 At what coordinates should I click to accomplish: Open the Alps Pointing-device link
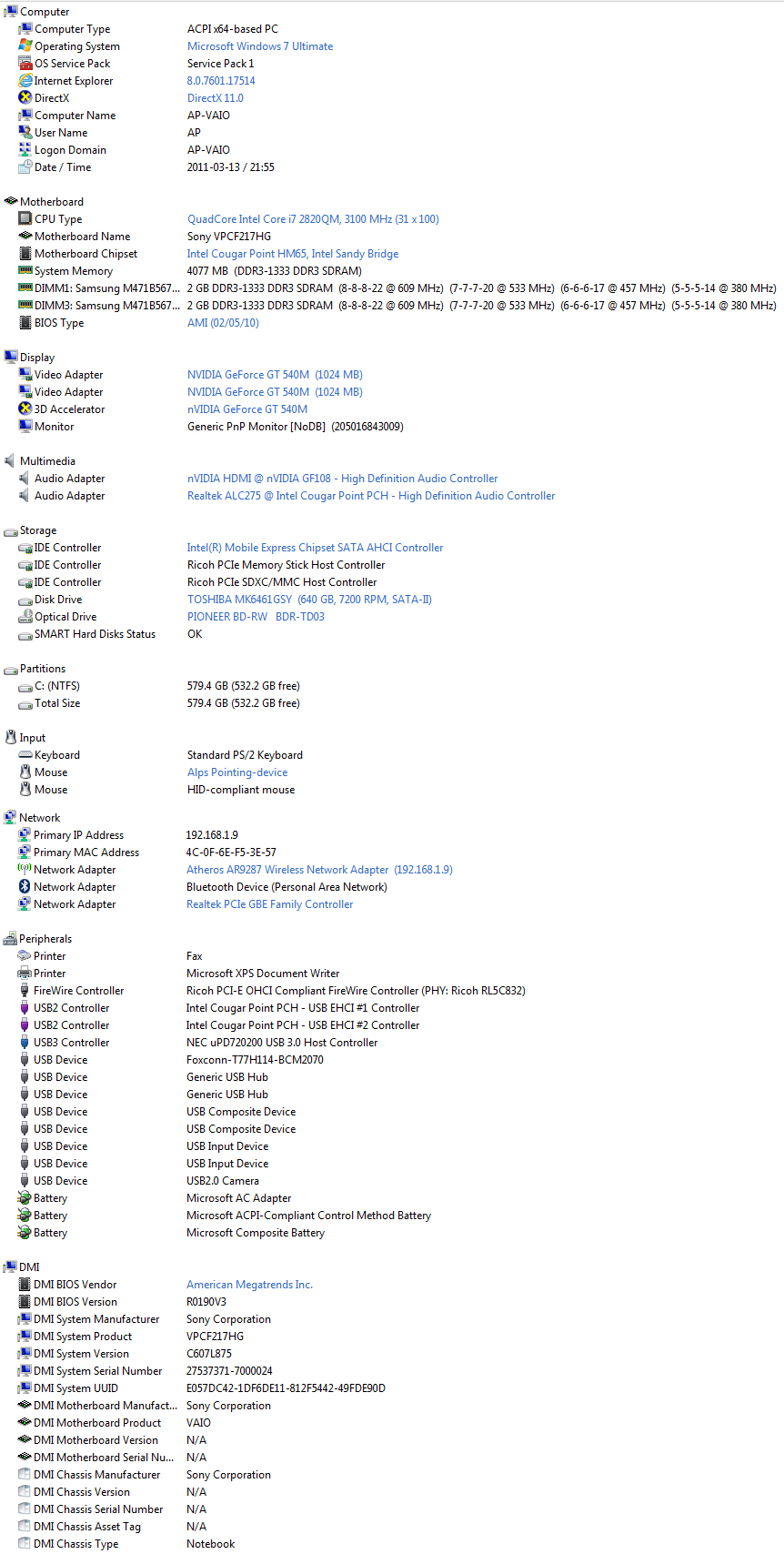(237, 772)
